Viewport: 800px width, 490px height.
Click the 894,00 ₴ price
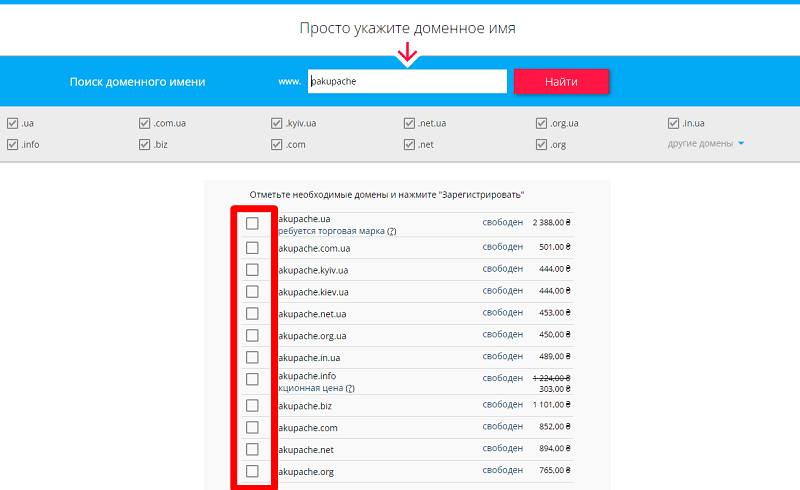tap(555, 449)
